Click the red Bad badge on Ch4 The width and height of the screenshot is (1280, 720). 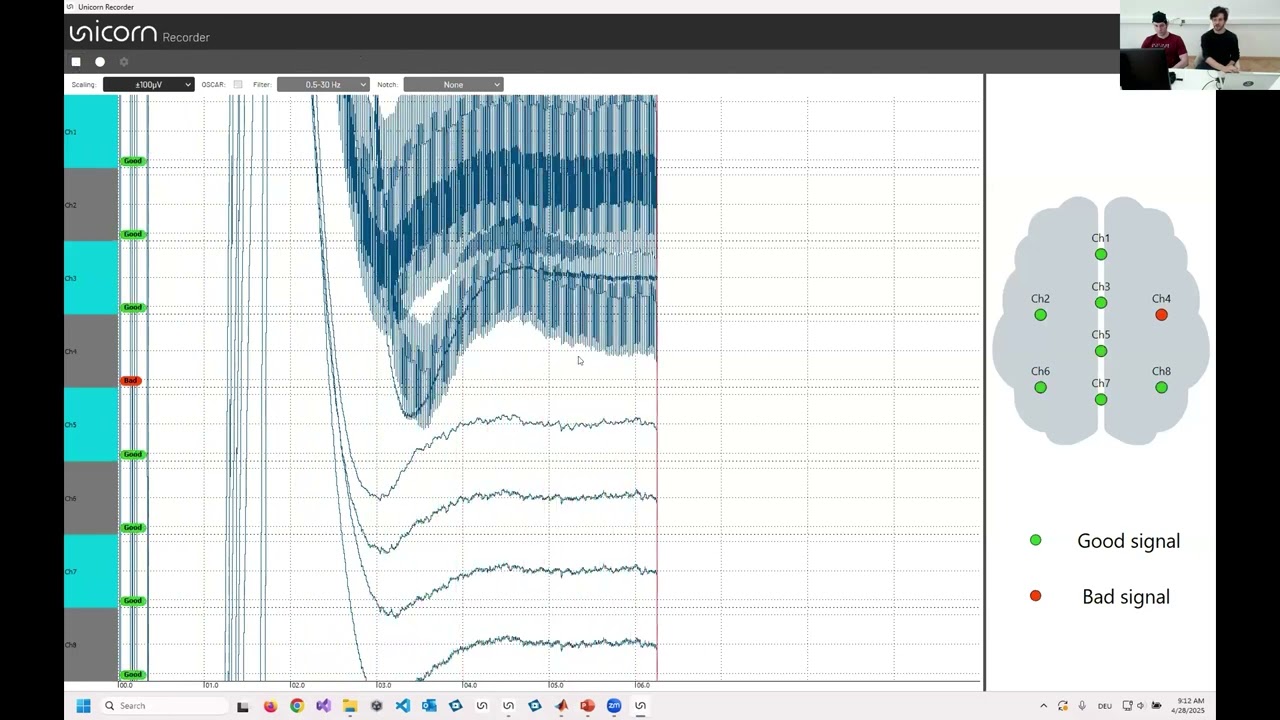(x=131, y=381)
